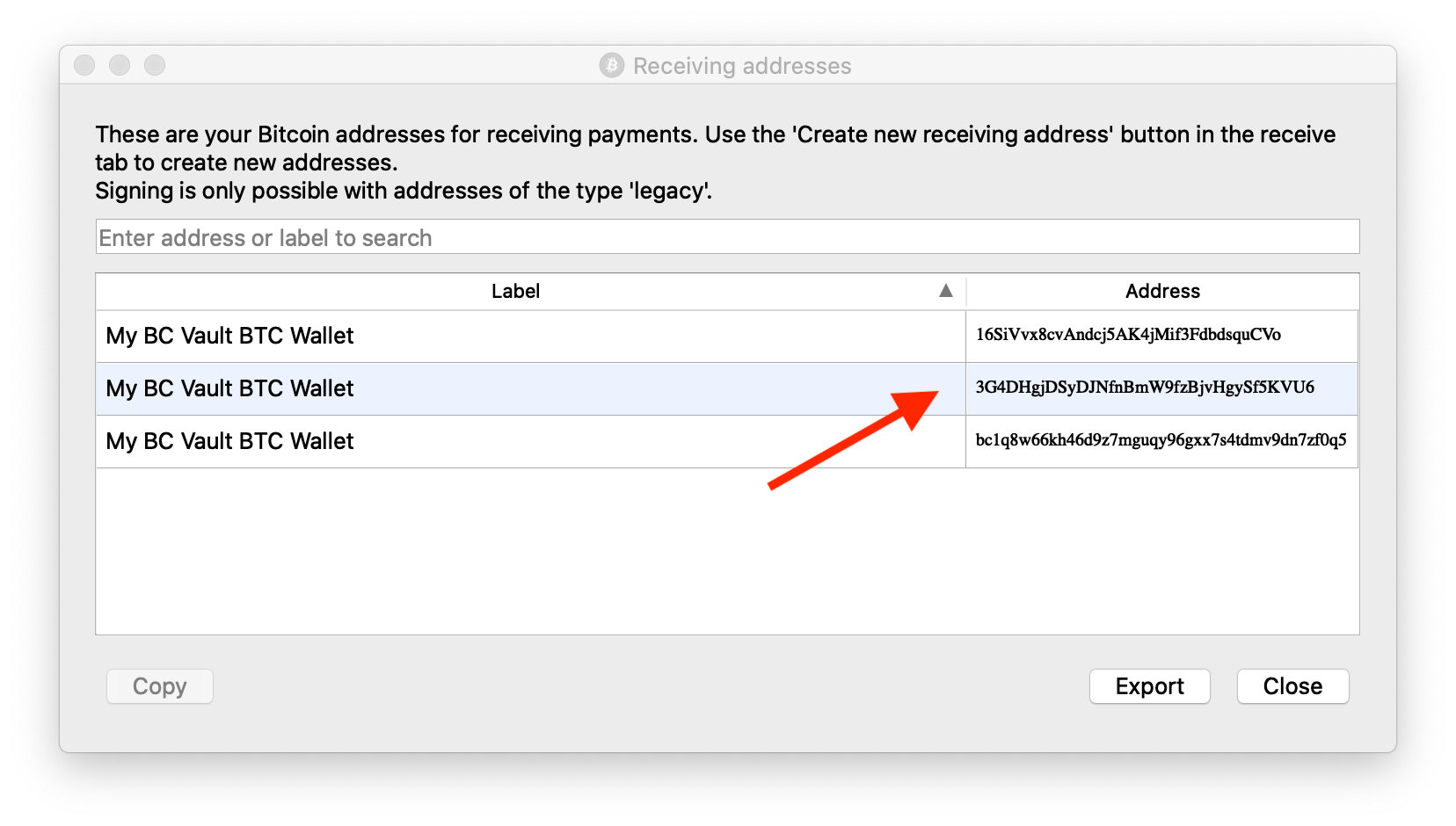Viewport: 1456px width, 826px height.
Task: Select address 16SiVvx8cvAndcj5AK4jMif3FdbdsquCVo
Action: point(1128,335)
